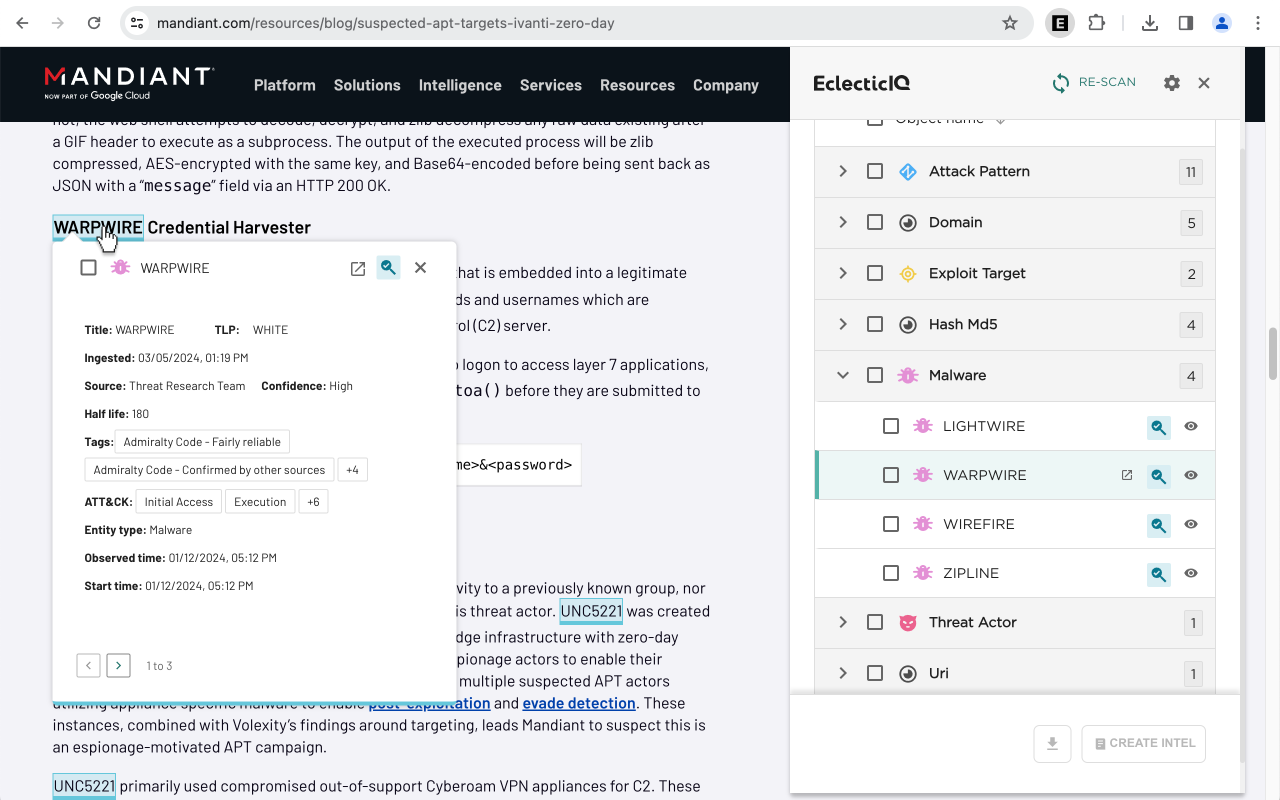
Task: Expand the +6 more ATT&CK tags
Action: [x=313, y=502]
